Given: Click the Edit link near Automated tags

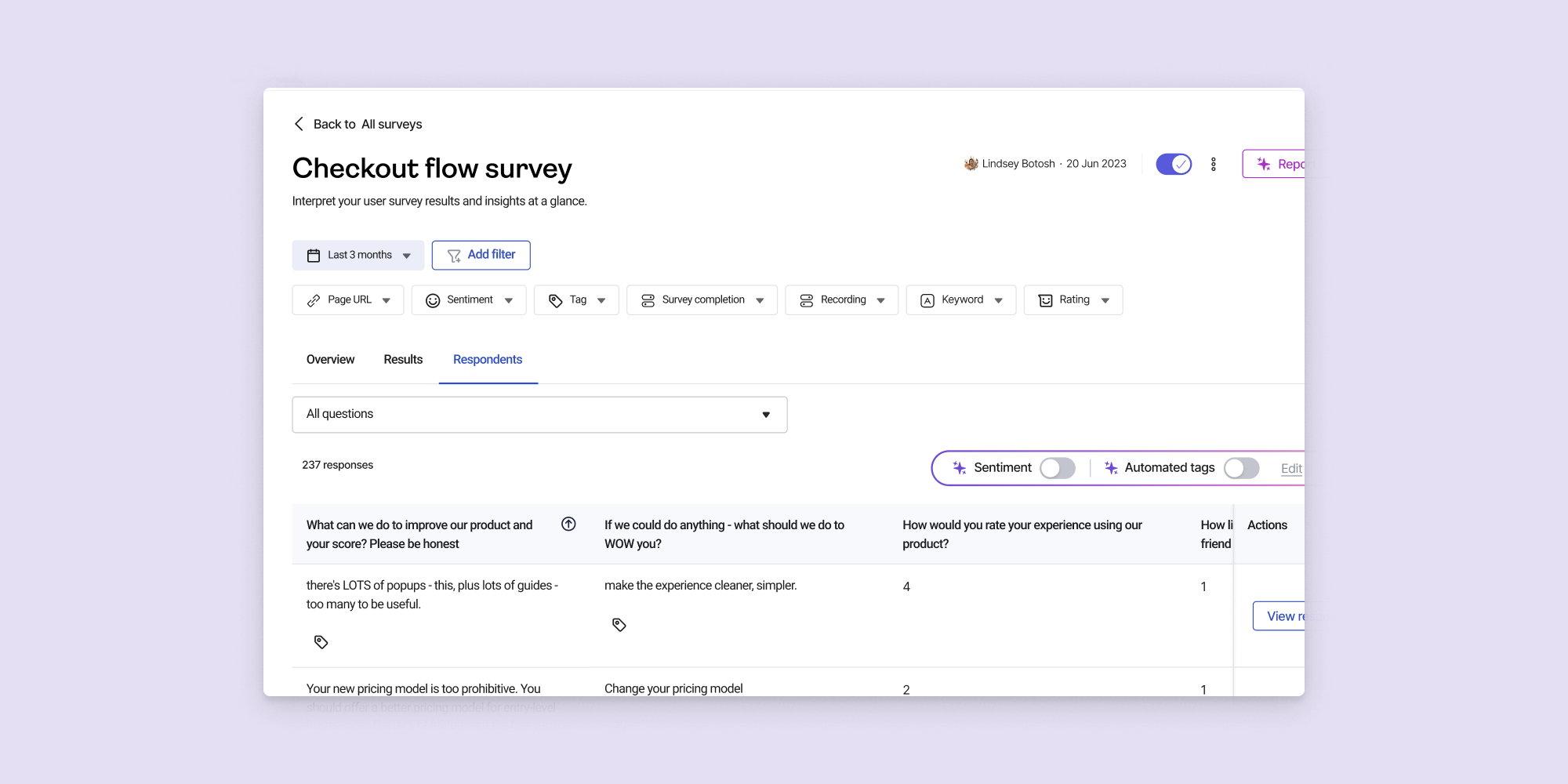Looking at the screenshot, I should coord(1290,469).
